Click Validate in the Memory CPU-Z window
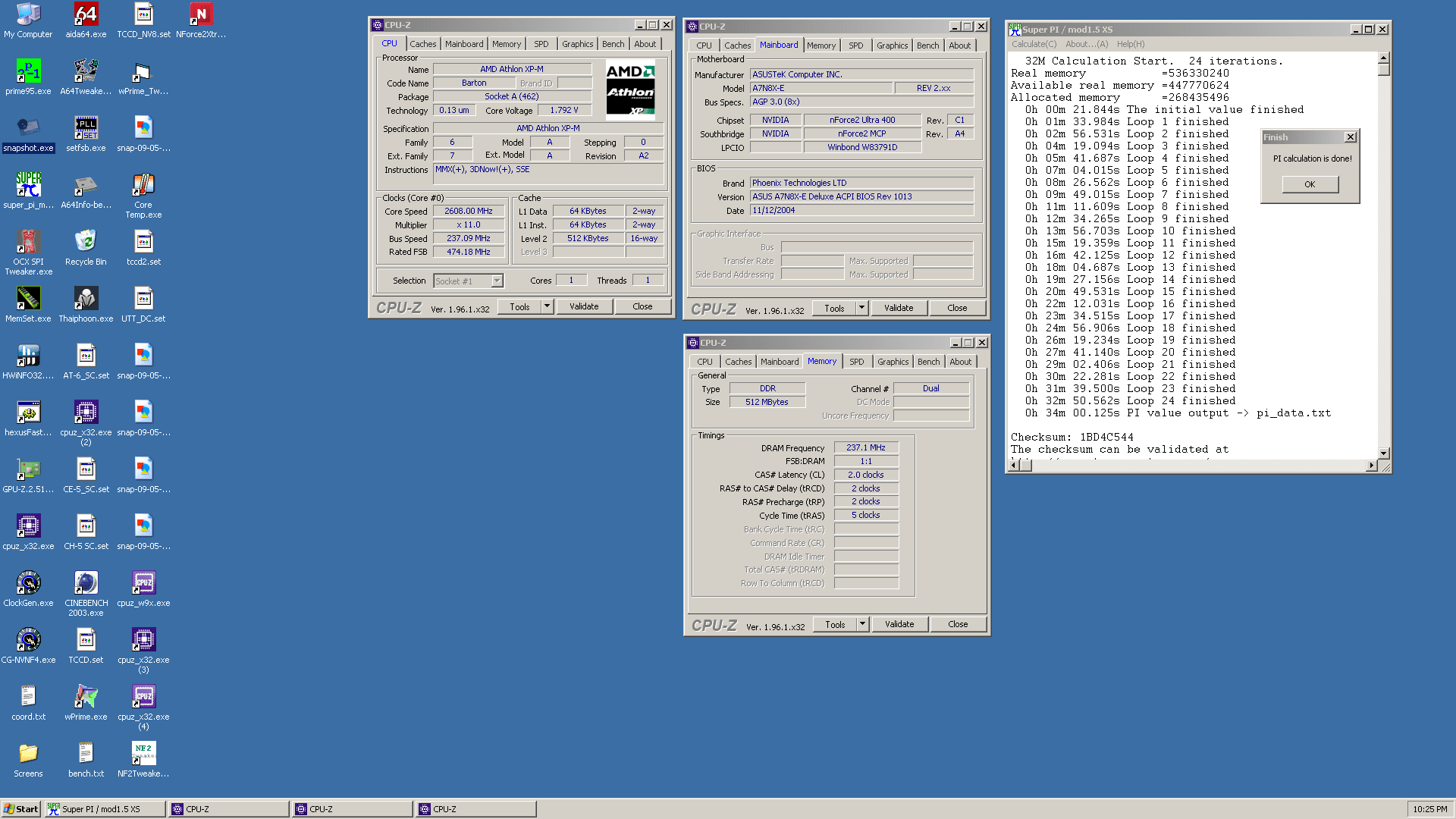Screen dimensions: 1456x819 coord(899,624)
